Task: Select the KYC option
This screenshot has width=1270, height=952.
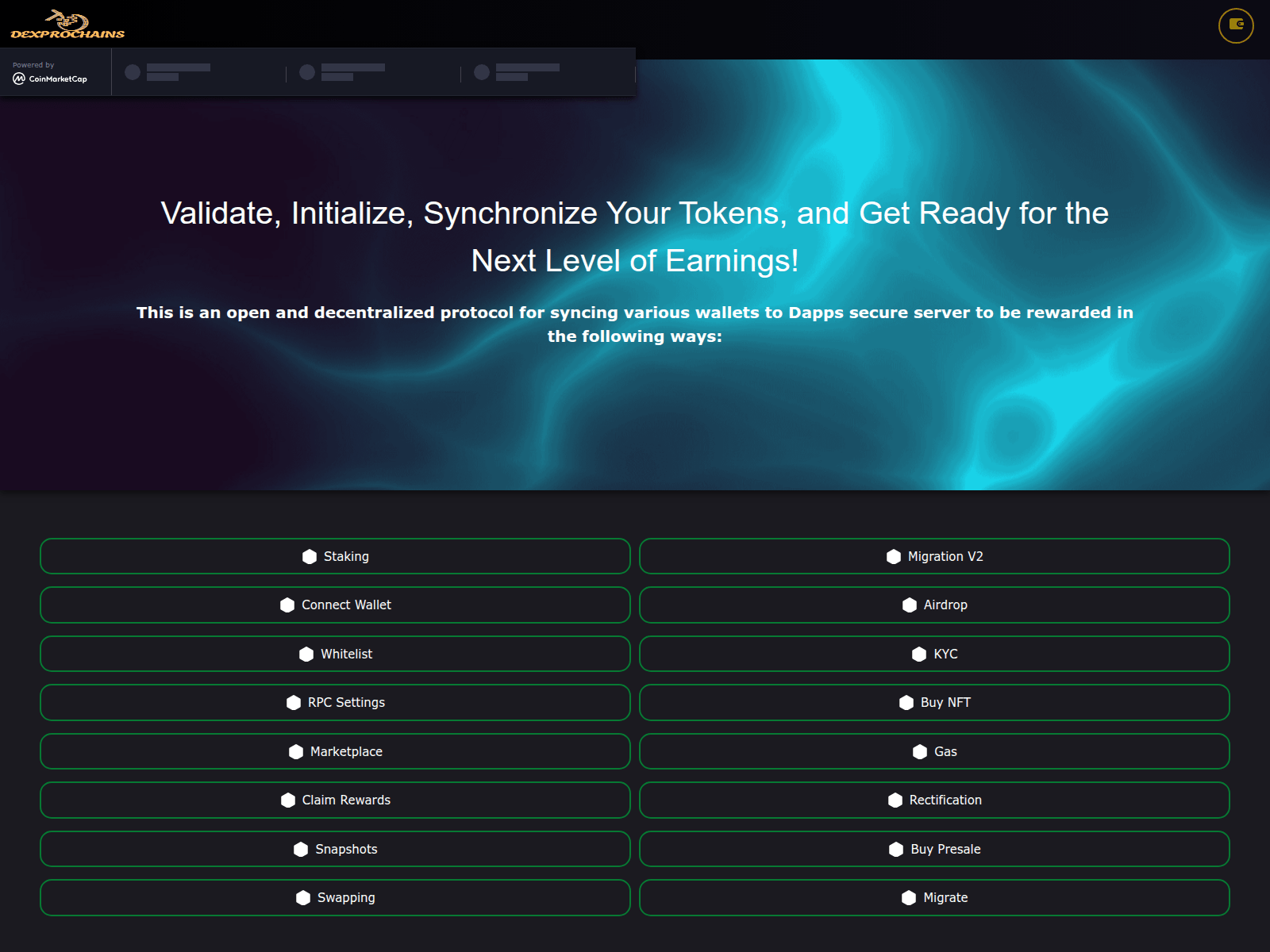Action: pyautogui.click(x=935, y=654)
